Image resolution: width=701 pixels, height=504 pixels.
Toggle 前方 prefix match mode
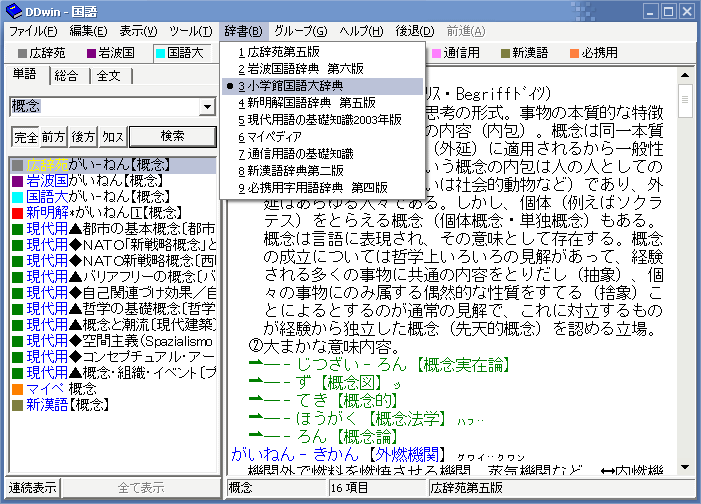(53, 137)
